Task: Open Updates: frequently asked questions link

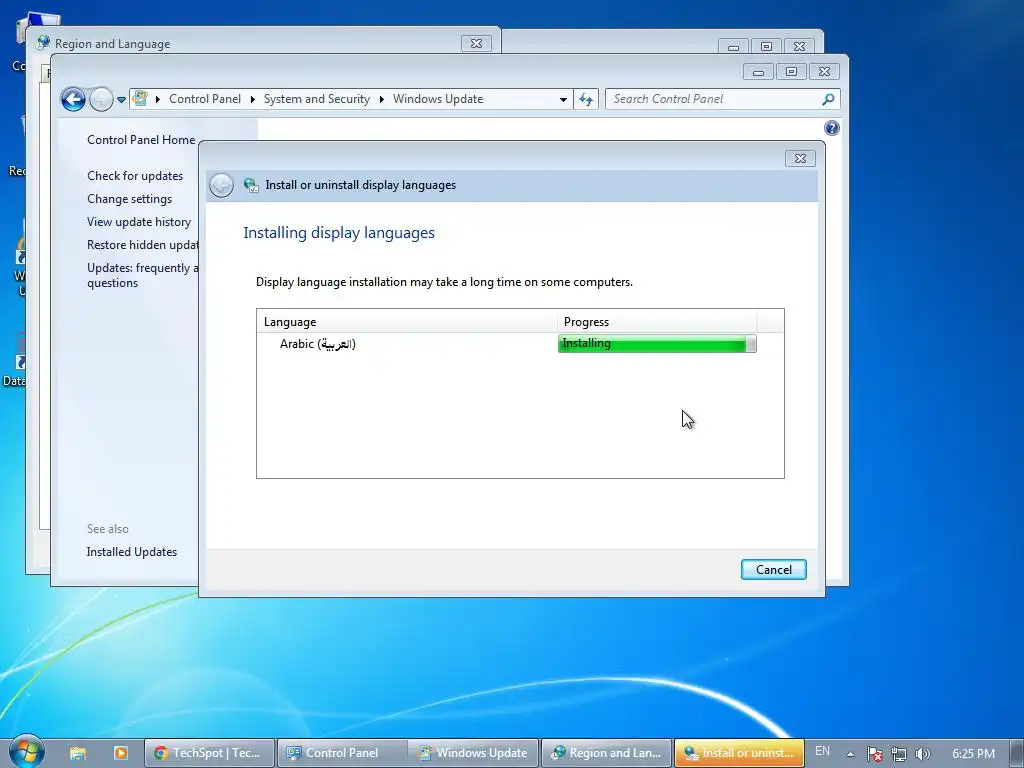Action: (x=142, y=275)
